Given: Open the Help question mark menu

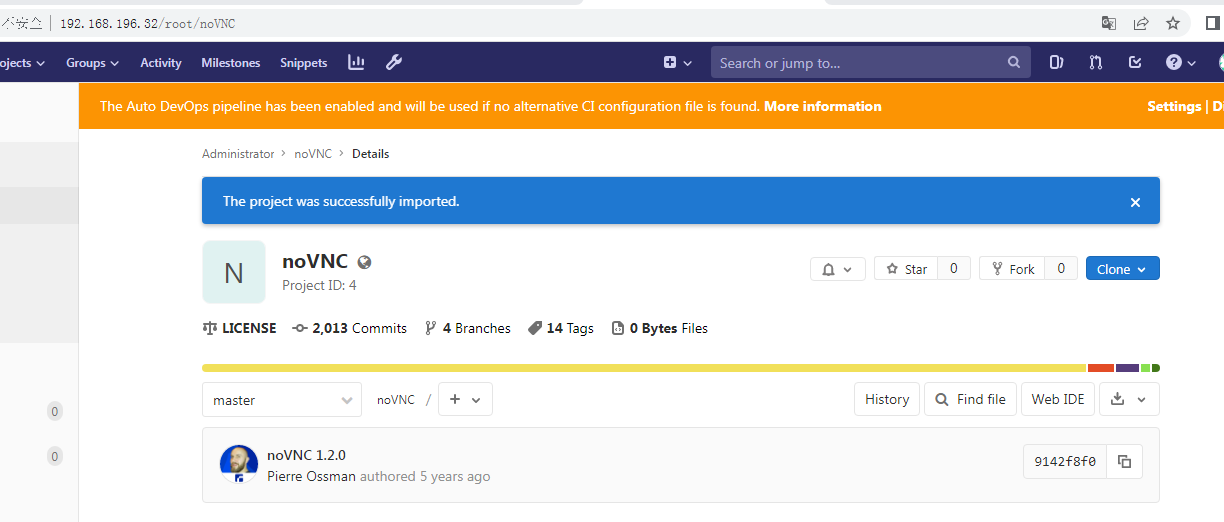Looking at the screenshot, I should point(1181,62).
